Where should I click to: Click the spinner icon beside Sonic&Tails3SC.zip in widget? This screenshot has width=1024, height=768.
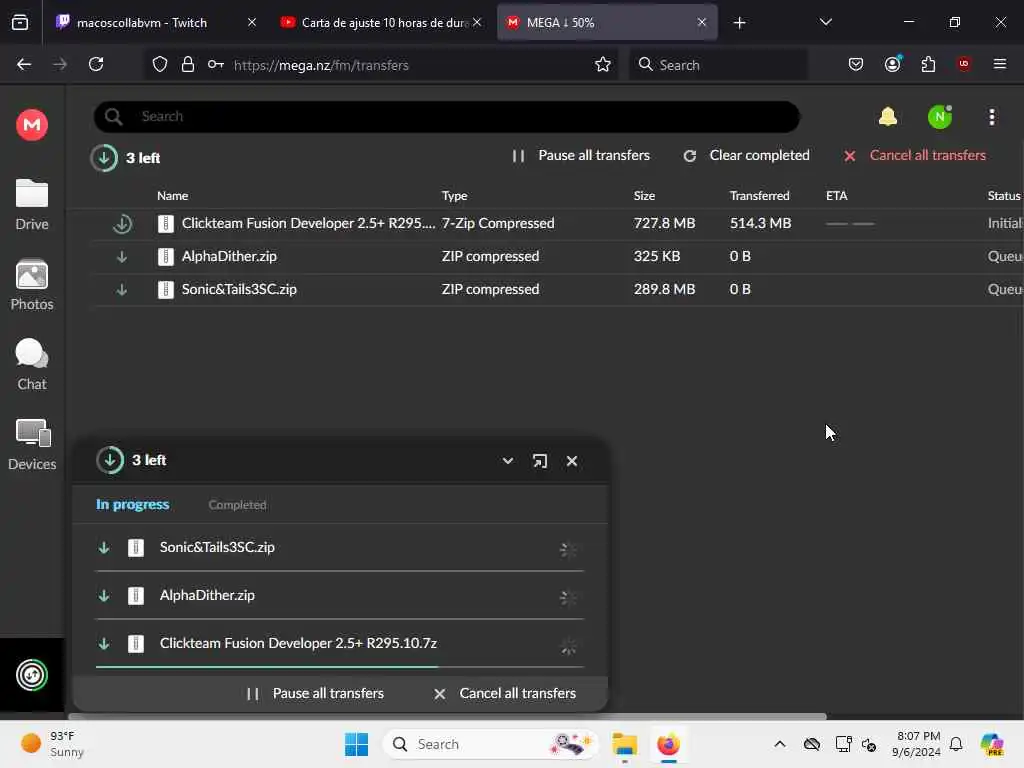568,550
